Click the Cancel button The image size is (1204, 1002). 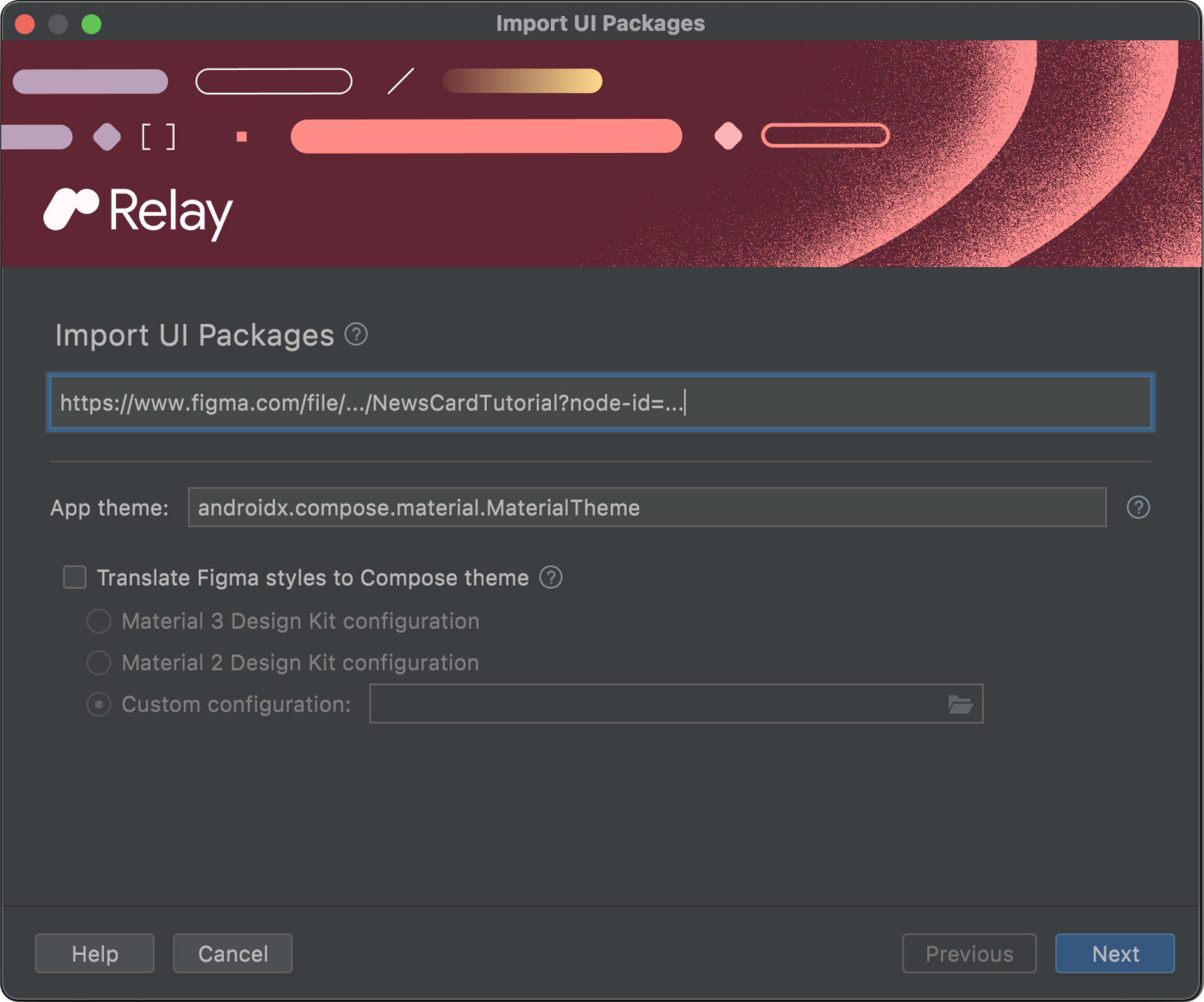click(233, 953)
